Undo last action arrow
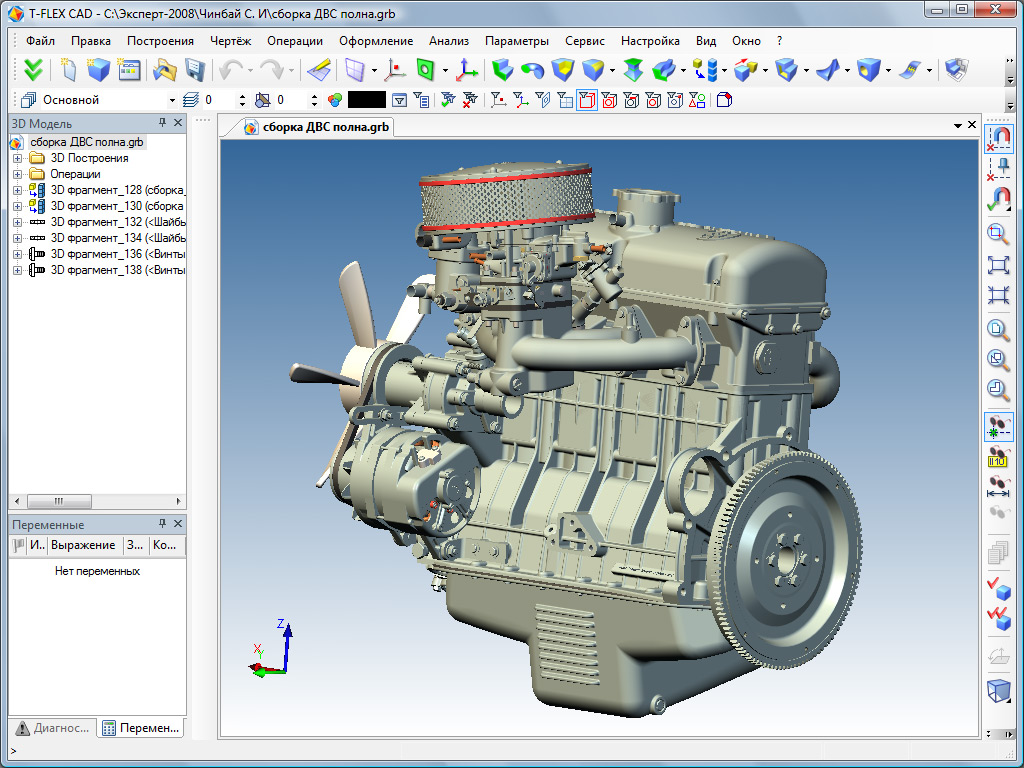 tap(231, 69)
